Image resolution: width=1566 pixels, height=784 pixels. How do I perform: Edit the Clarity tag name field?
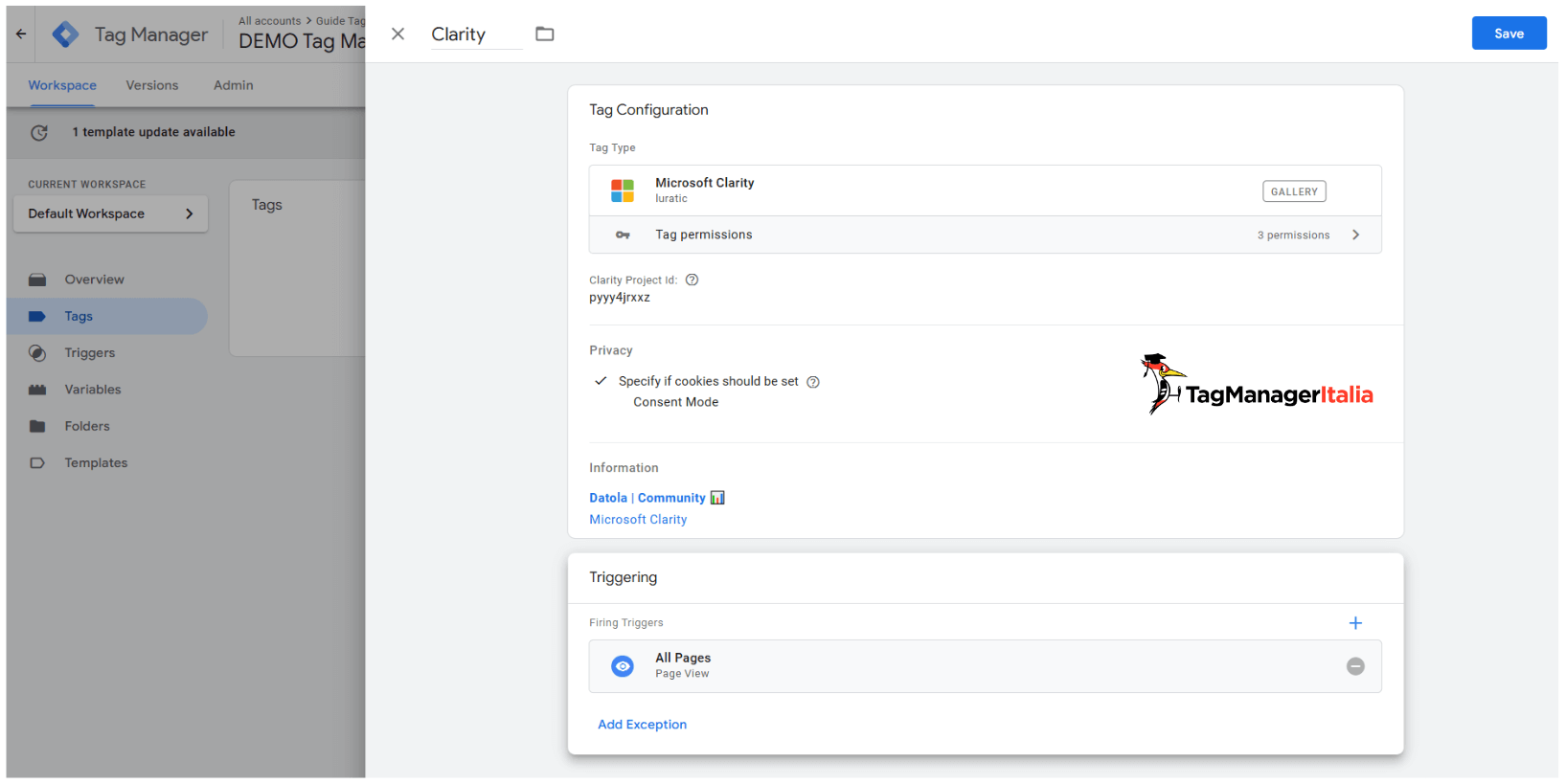(474, 34)
